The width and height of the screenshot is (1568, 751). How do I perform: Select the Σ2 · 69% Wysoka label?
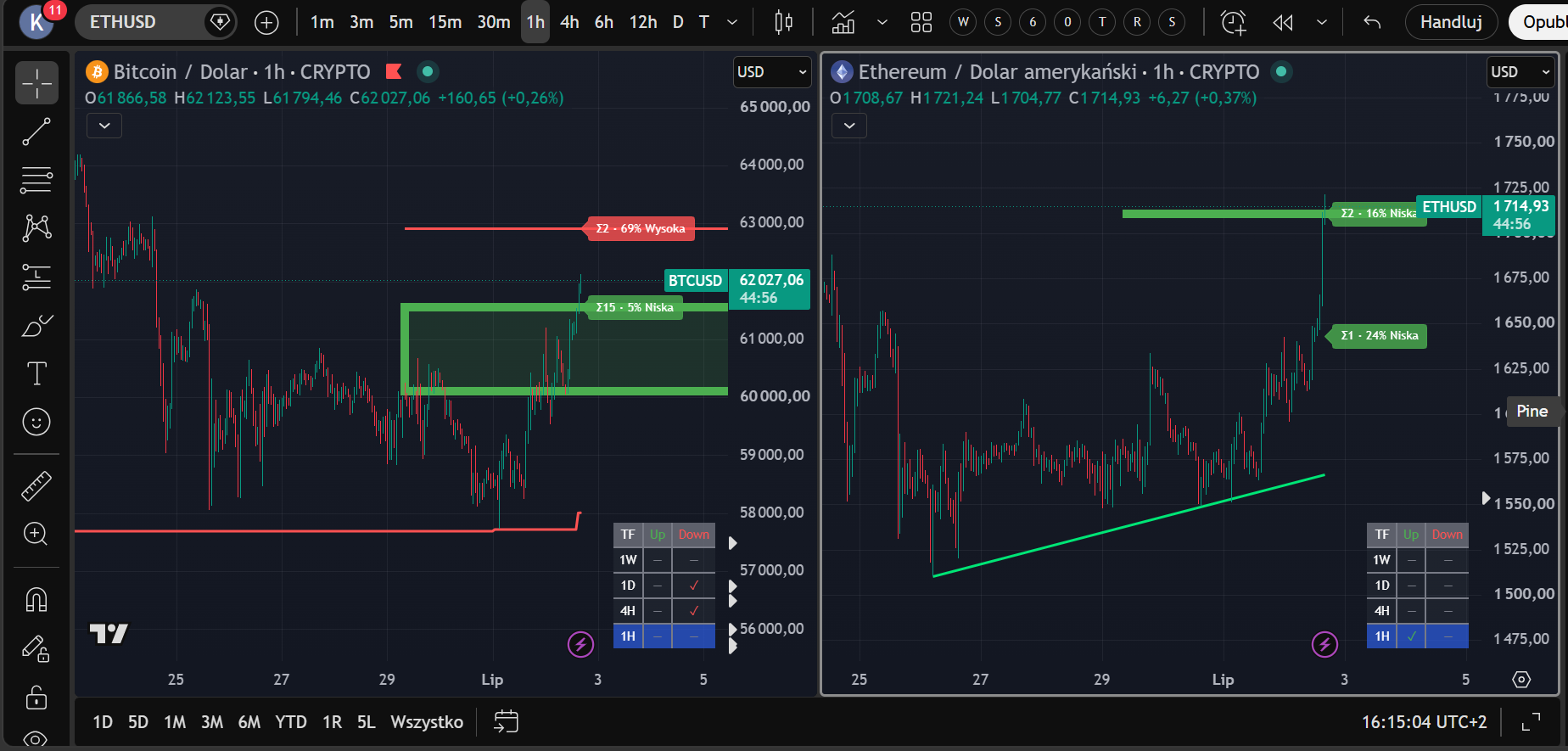tap(640, 228)
